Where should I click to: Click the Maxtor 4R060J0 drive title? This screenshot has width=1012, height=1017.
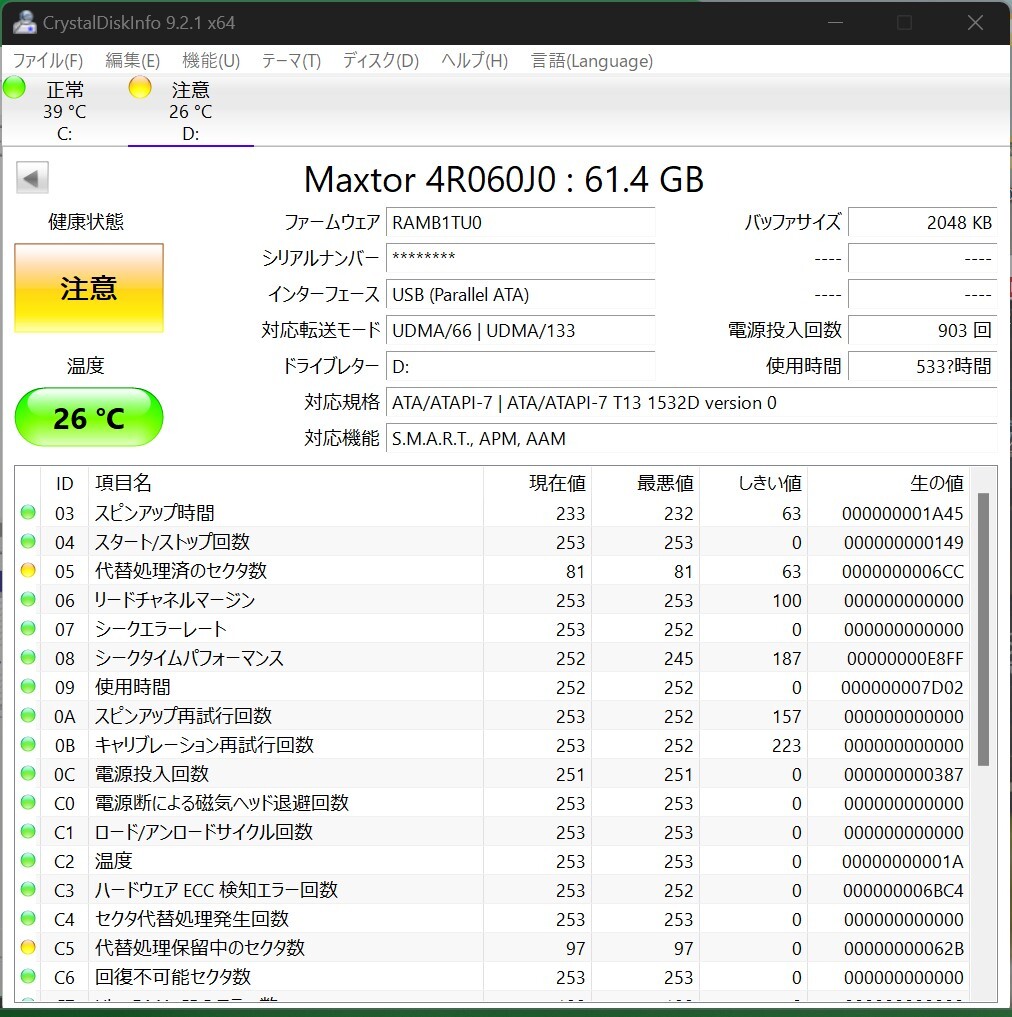[x=504, y=180]
